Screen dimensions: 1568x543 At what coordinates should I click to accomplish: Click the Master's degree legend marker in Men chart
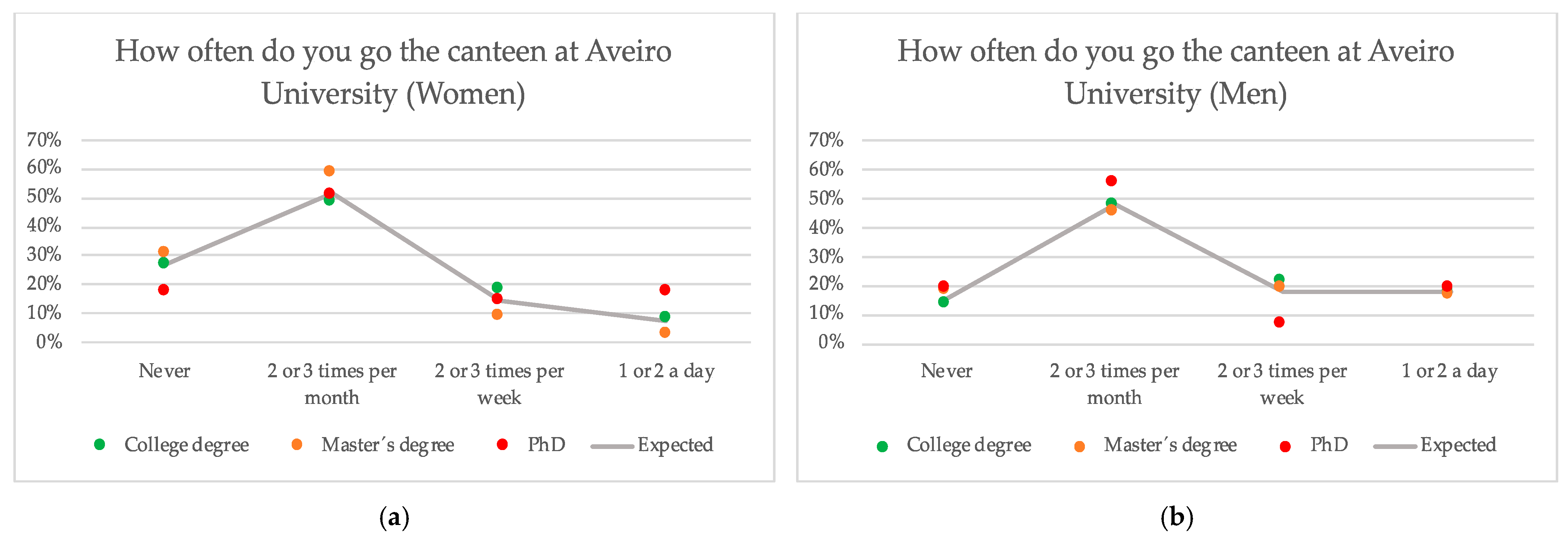pos(1080,447)
